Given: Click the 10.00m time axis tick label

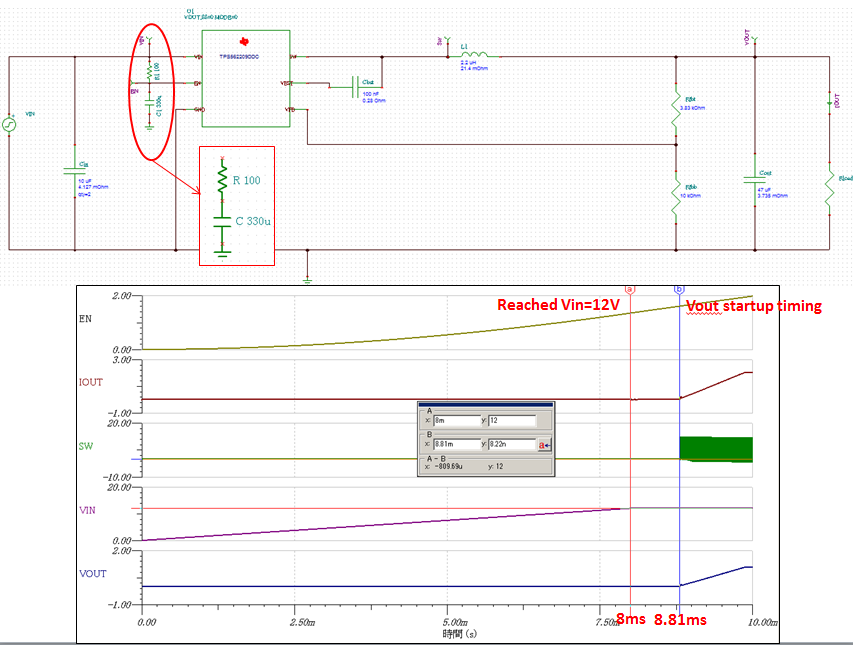Looking at the screenshot, I should (763, 622).
